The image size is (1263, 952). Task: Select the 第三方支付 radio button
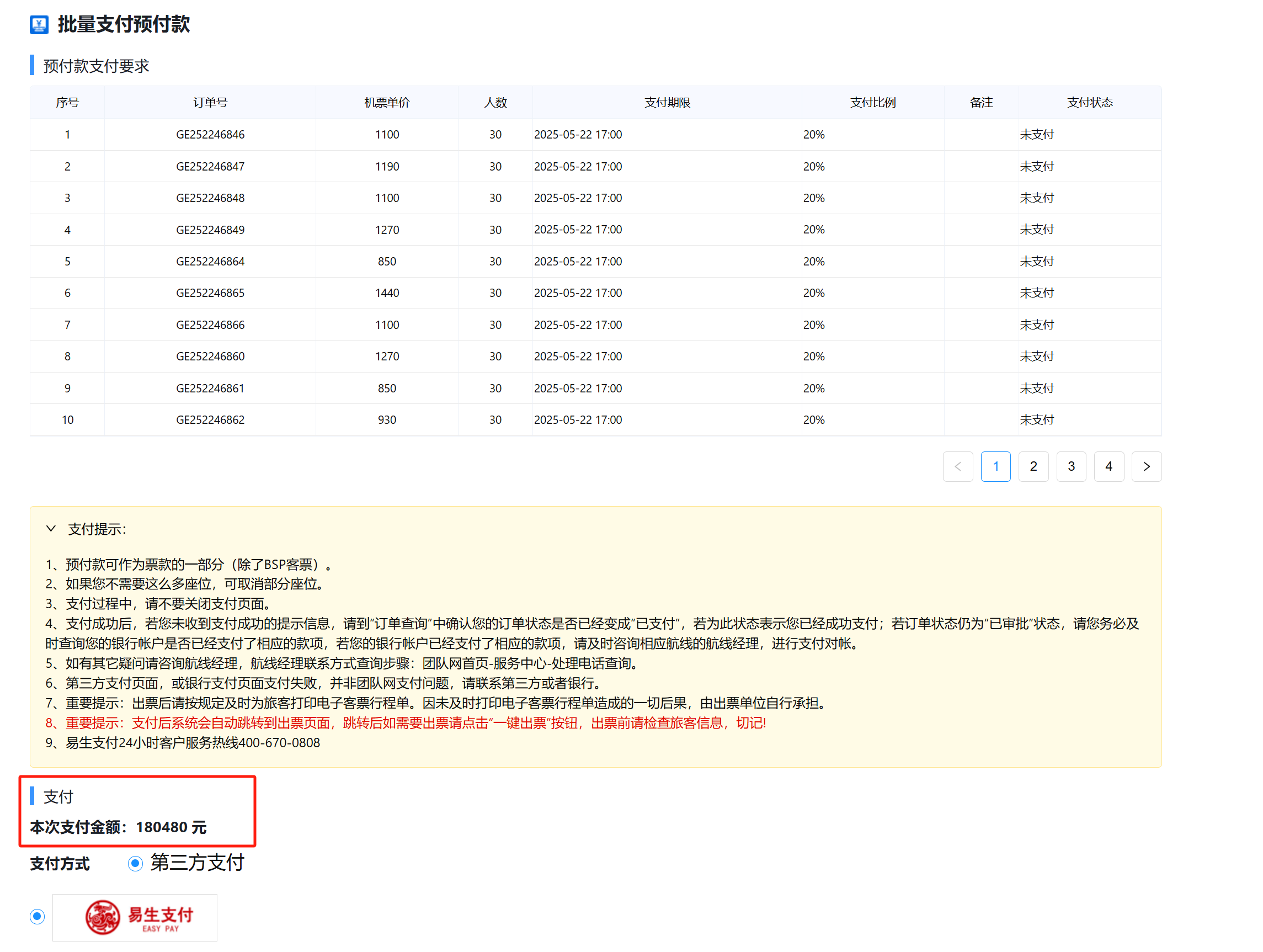[135, 864]
